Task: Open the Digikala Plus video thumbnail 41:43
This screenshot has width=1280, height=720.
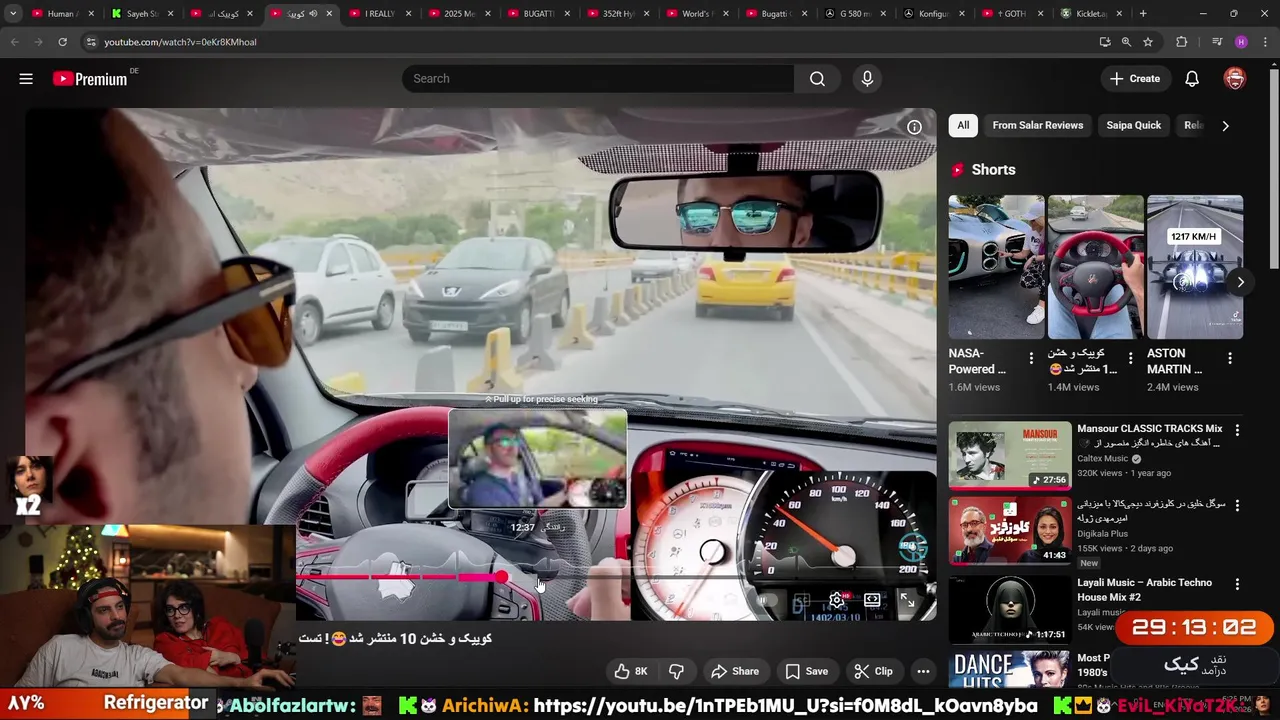Action: click(x=1009, y=531)
